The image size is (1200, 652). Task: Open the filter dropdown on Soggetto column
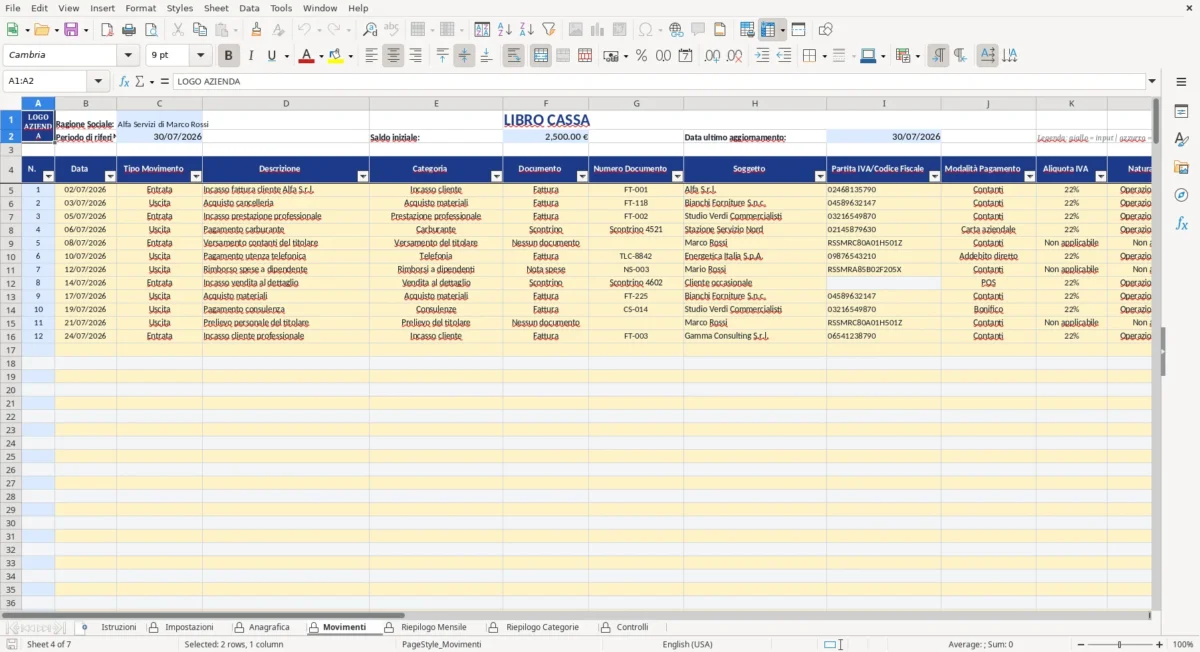[x=820, y=176]
